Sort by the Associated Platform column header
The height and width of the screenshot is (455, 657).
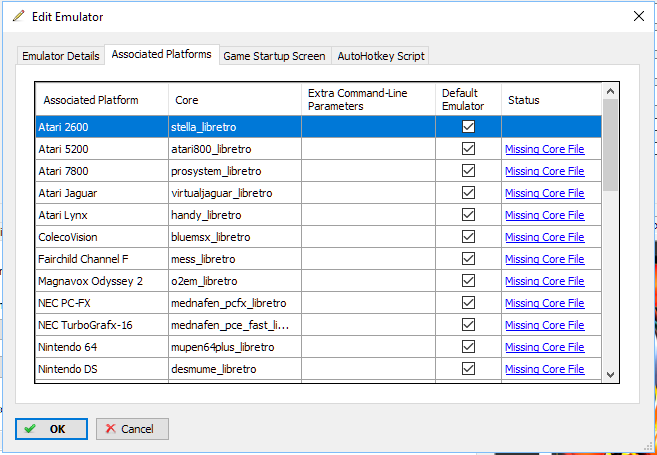91,100
